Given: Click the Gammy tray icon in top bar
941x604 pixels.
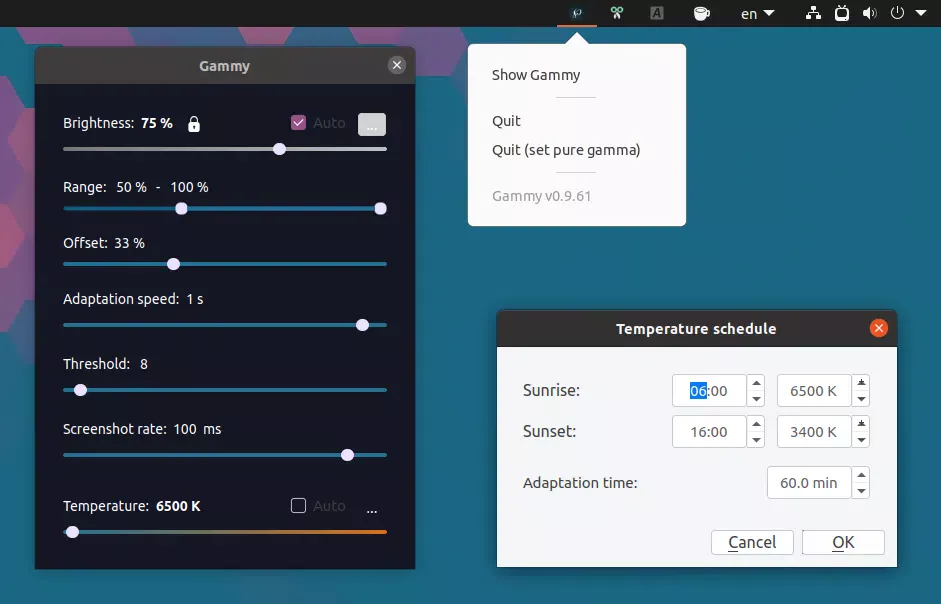Looking at the screenshot, I should 577,13.
